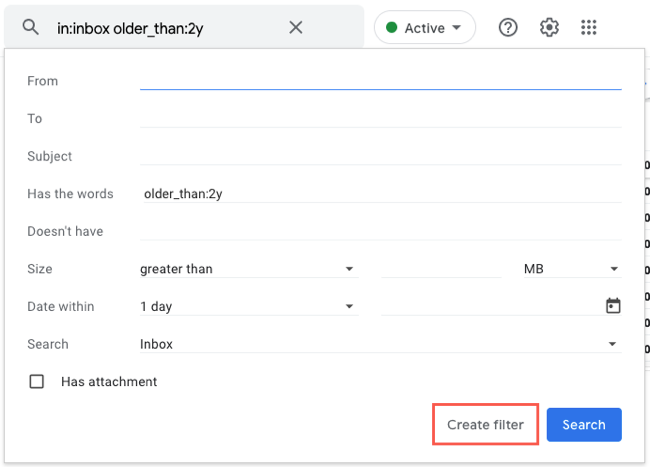This screenshot has height=467, width=650.
Task: Focus the Subject input field
Action: [x=381, y=156]
